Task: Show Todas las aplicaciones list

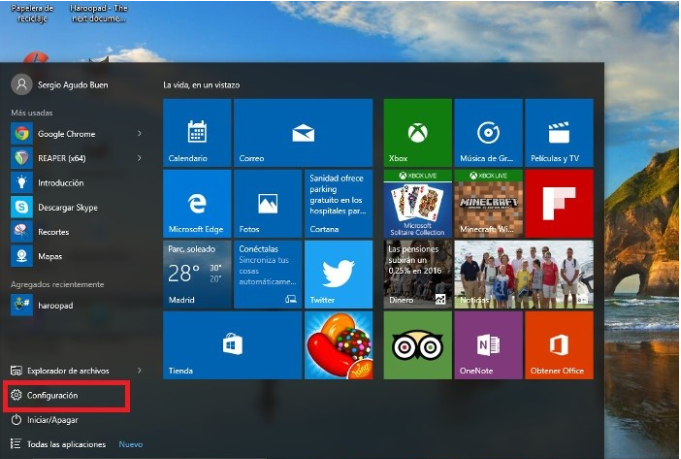Action: [x=58, y=444]
